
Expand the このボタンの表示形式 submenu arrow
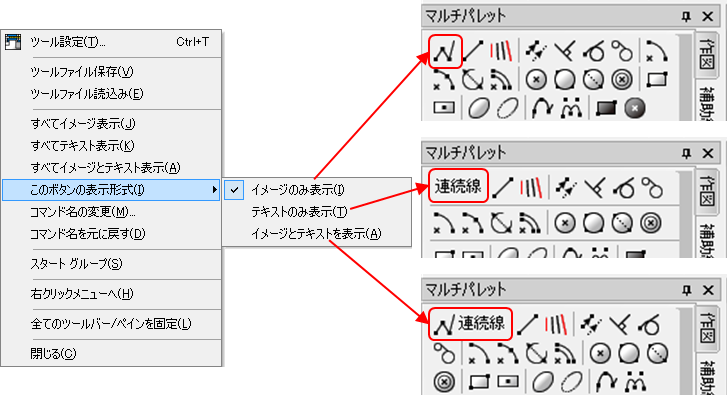pos(214,190)
